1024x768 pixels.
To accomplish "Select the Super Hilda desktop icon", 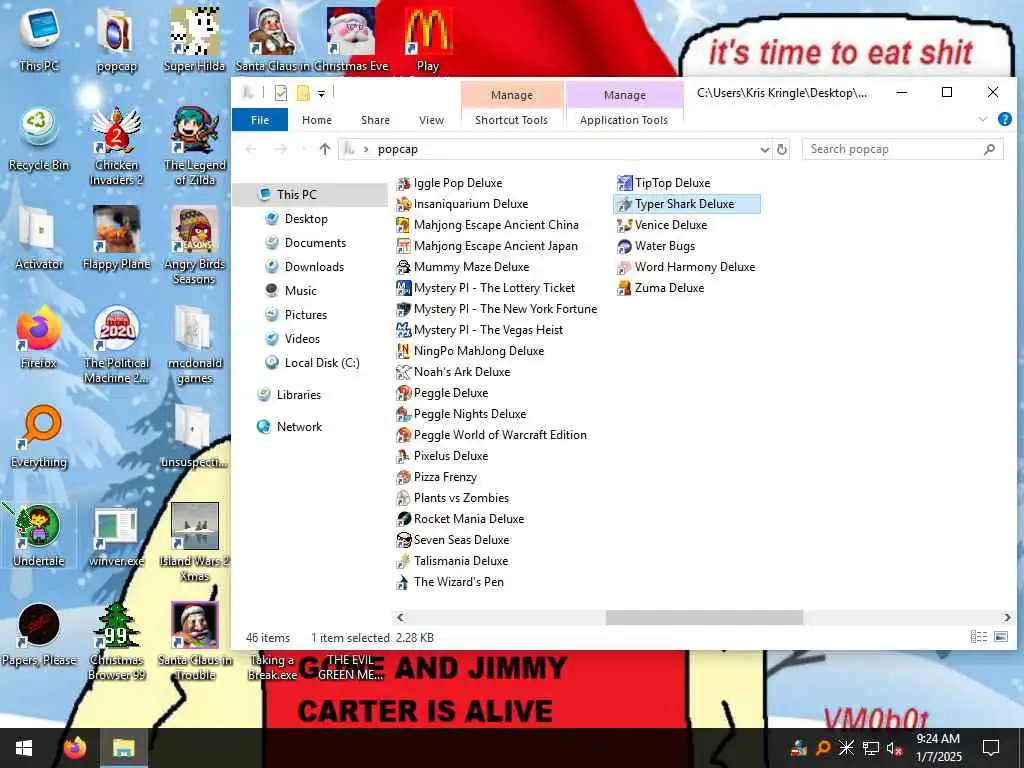I will click(x=195, y=39).
